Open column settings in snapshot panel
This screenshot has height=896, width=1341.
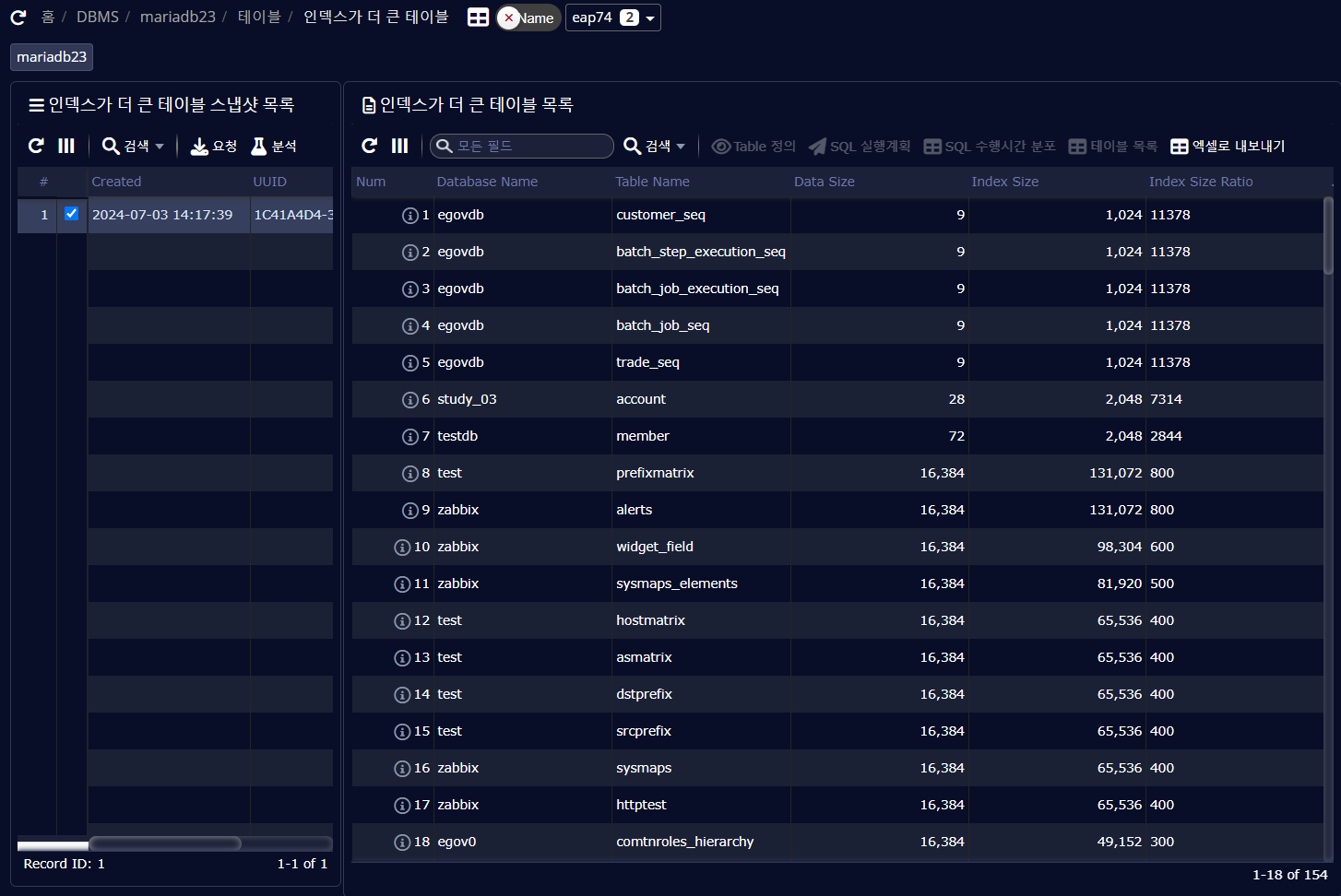pos(66,146)
